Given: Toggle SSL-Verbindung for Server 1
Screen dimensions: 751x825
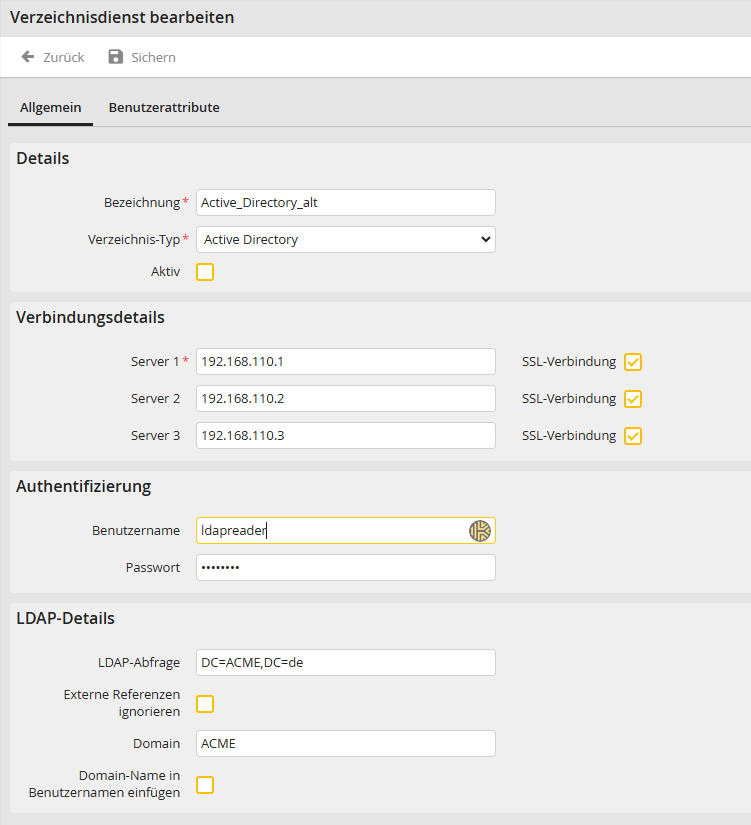Looking at the screenshot, I should [633, 362].
